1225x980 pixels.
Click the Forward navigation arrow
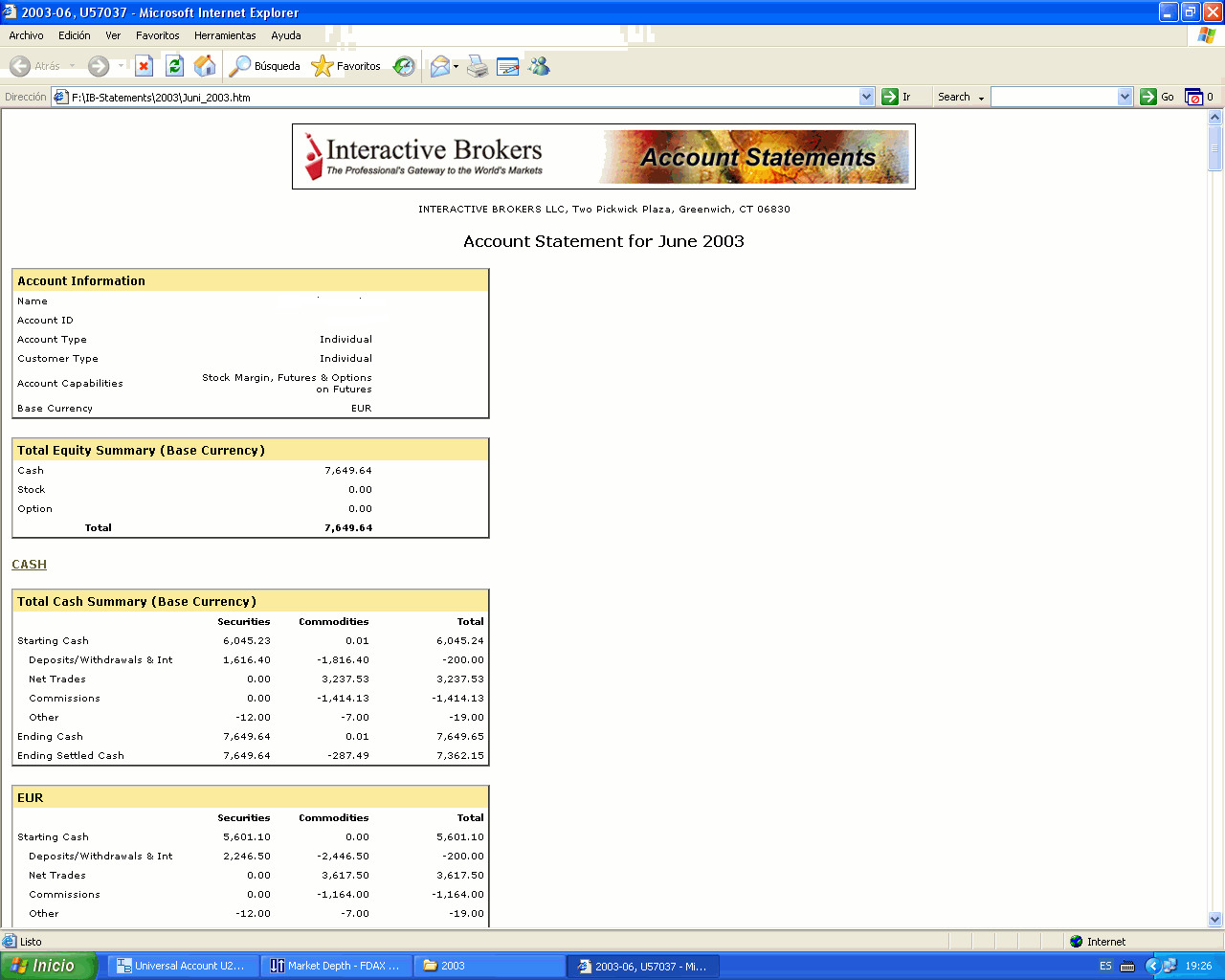[98, 66]
